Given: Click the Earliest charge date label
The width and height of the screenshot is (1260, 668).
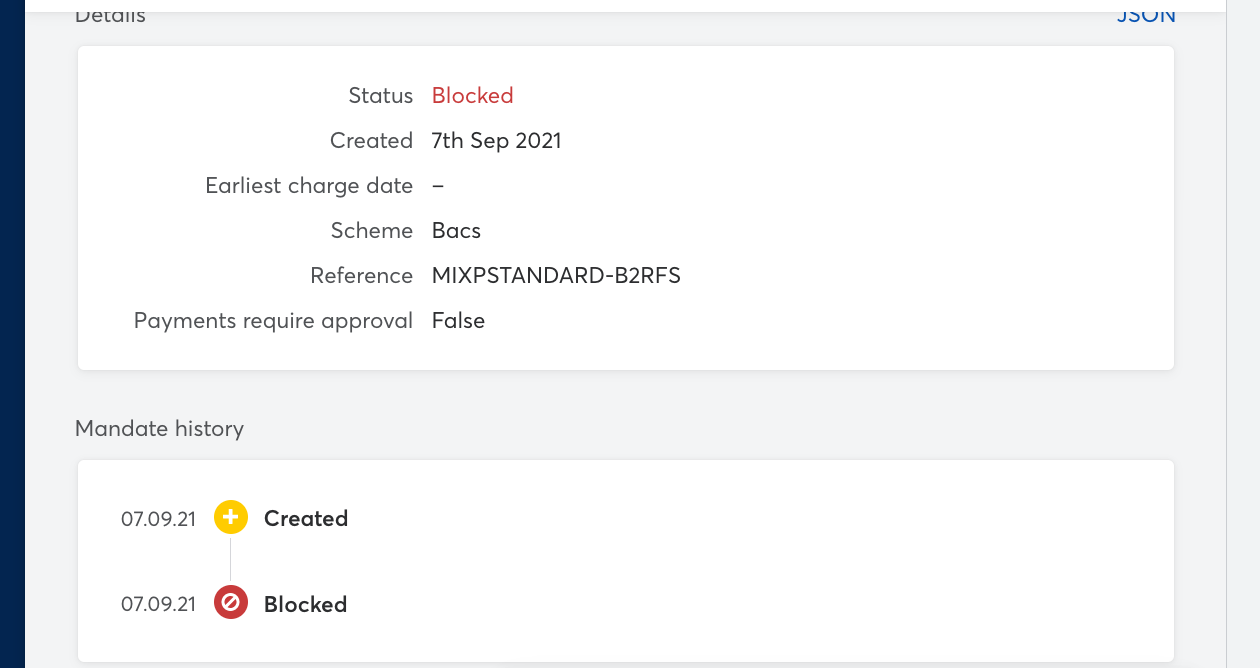Looking at the screenshot, I should click(x=309, y=186).
